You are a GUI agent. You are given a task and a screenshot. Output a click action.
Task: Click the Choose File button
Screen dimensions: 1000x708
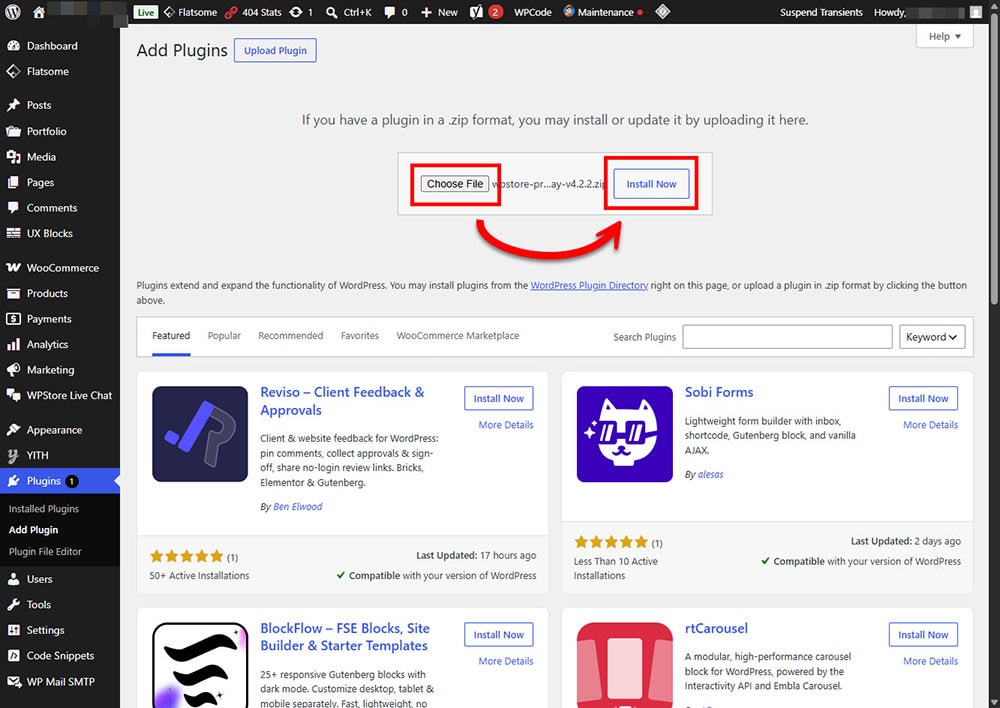click(455, 184)
